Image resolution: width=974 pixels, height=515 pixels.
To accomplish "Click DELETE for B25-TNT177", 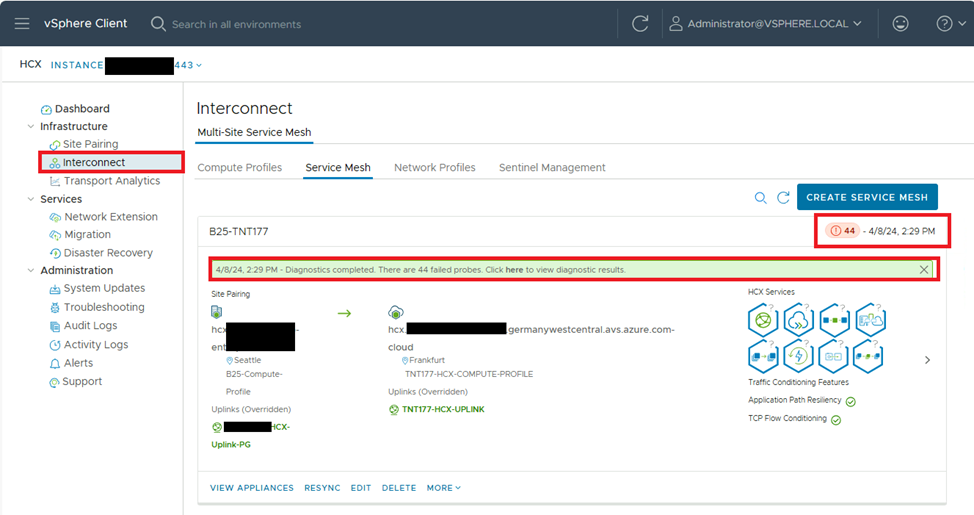I will (x=399, y=488).
